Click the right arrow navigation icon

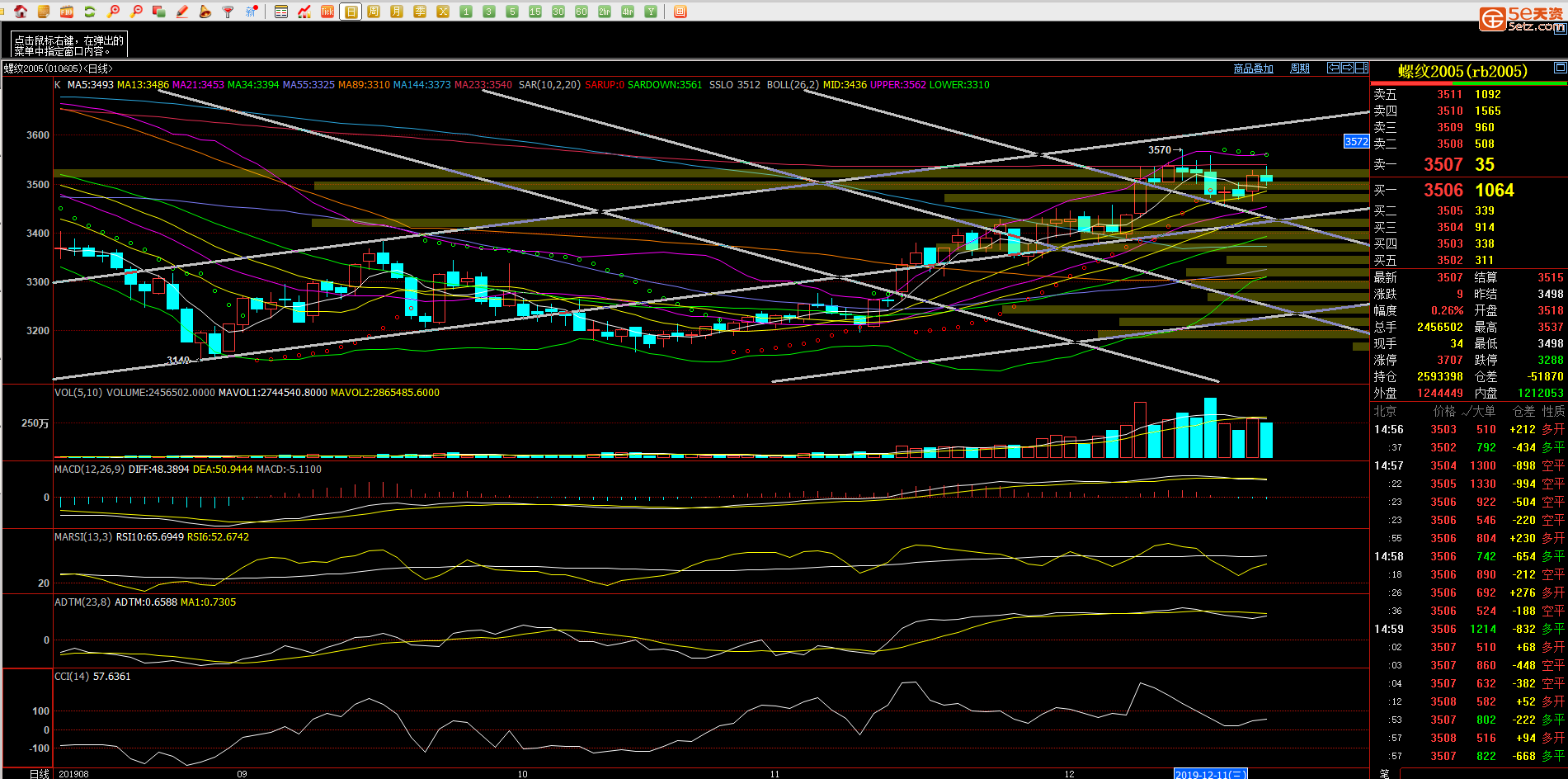[1347, 68]
